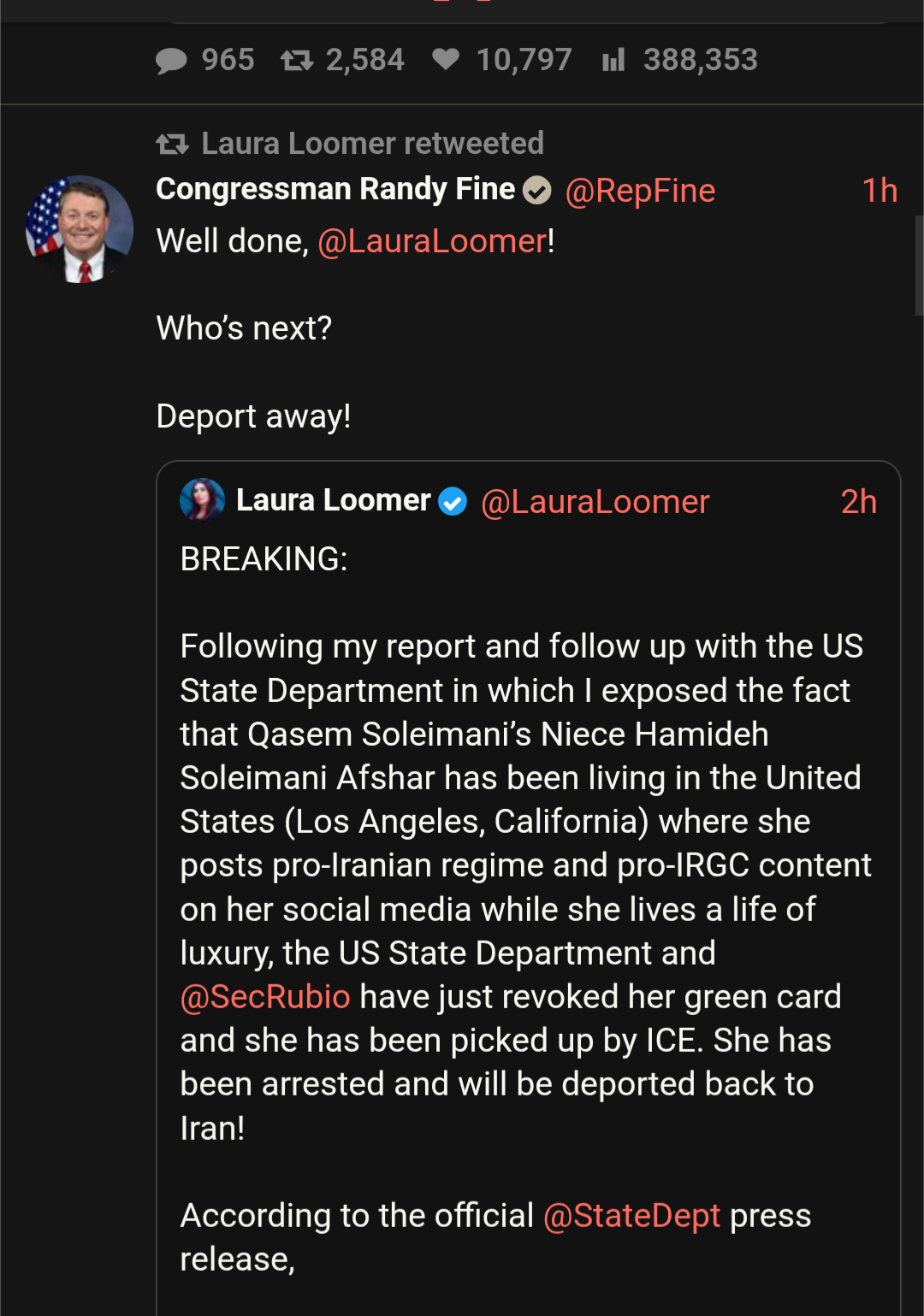Open the 2h timestamp of the quoted tweet
The width and height of the screenshot is (924, 1316).
pyautogui.click(x=858, y=502)
